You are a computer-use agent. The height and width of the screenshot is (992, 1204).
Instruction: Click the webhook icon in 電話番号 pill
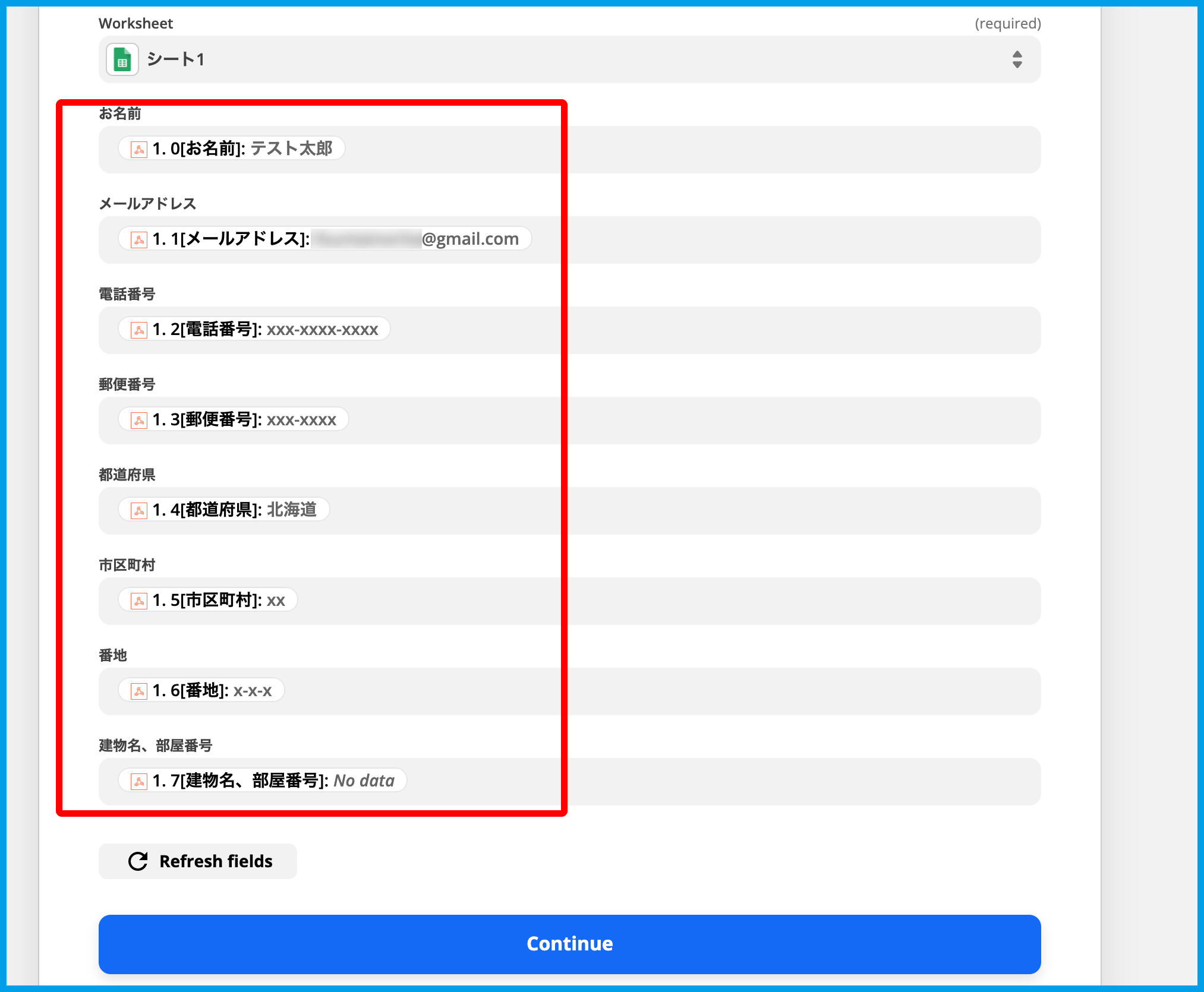pyautogui.click(x=139, y=330)
